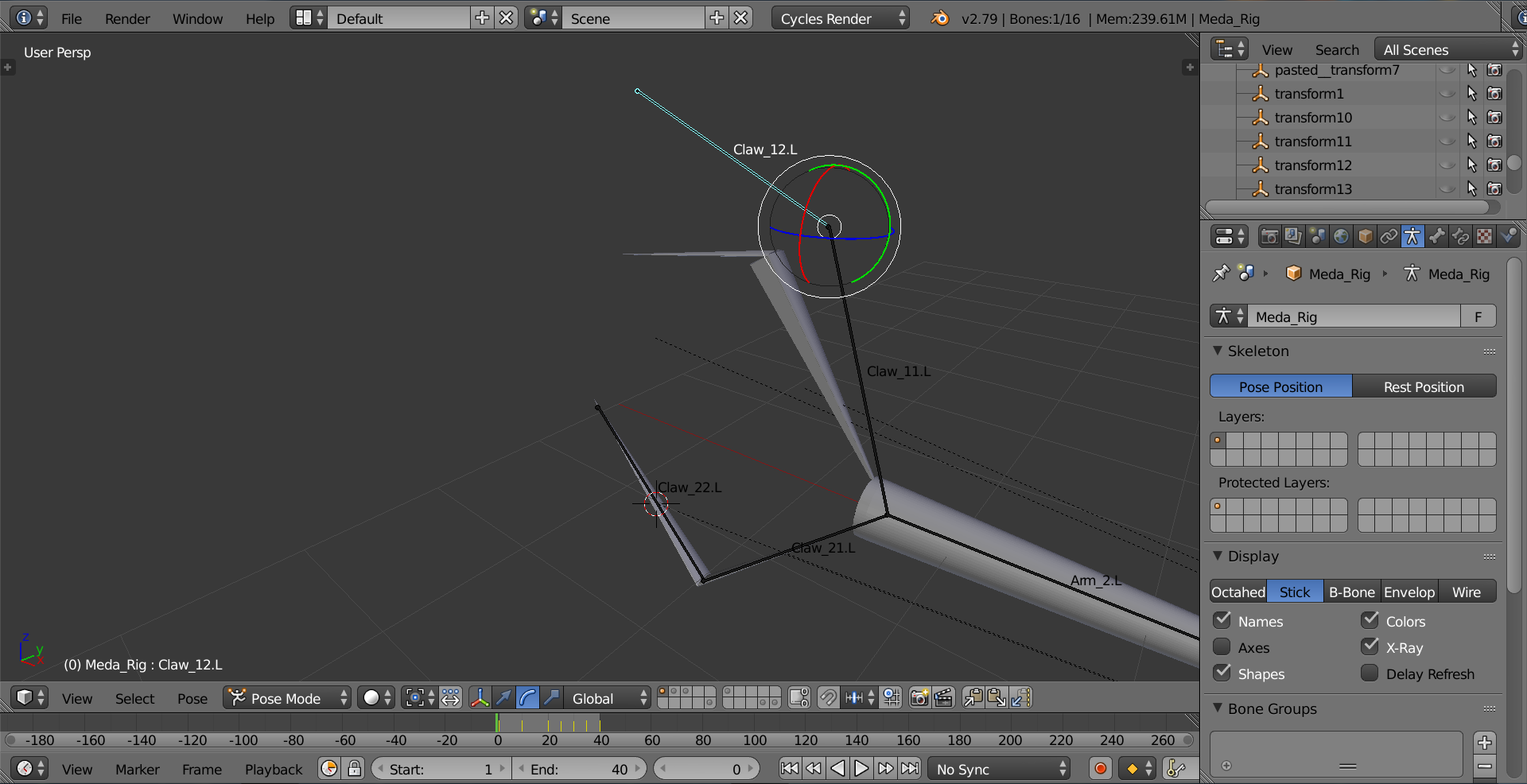Add a new bone group plus button
The width and height of the screenshot is (1527, 784).
[1484, 743]
